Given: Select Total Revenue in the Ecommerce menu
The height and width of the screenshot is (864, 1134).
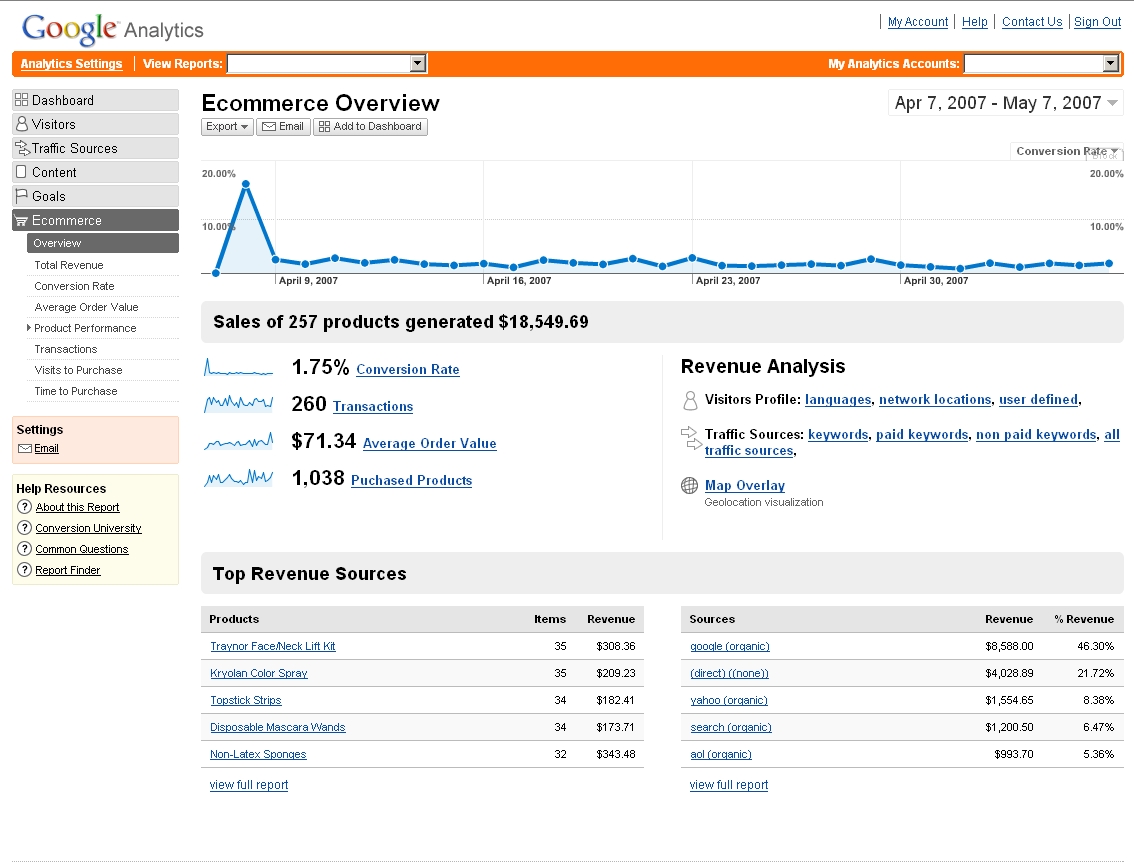Looking at the screenshot, I should click(68, 265).
